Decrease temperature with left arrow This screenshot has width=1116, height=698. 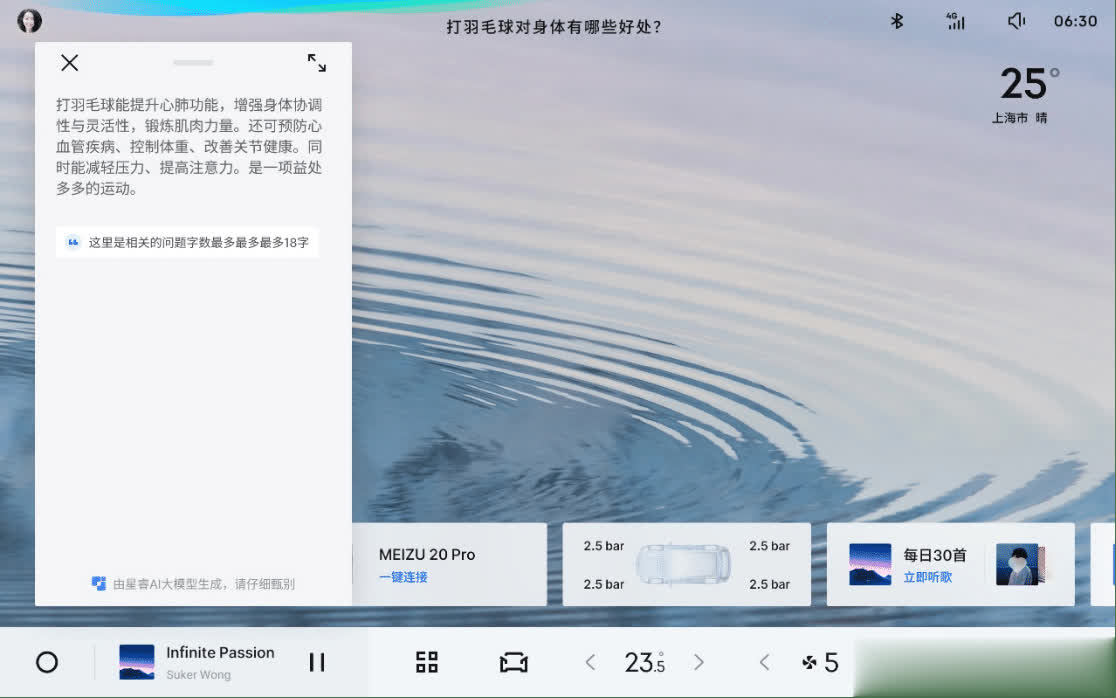[x=590, y=662]
